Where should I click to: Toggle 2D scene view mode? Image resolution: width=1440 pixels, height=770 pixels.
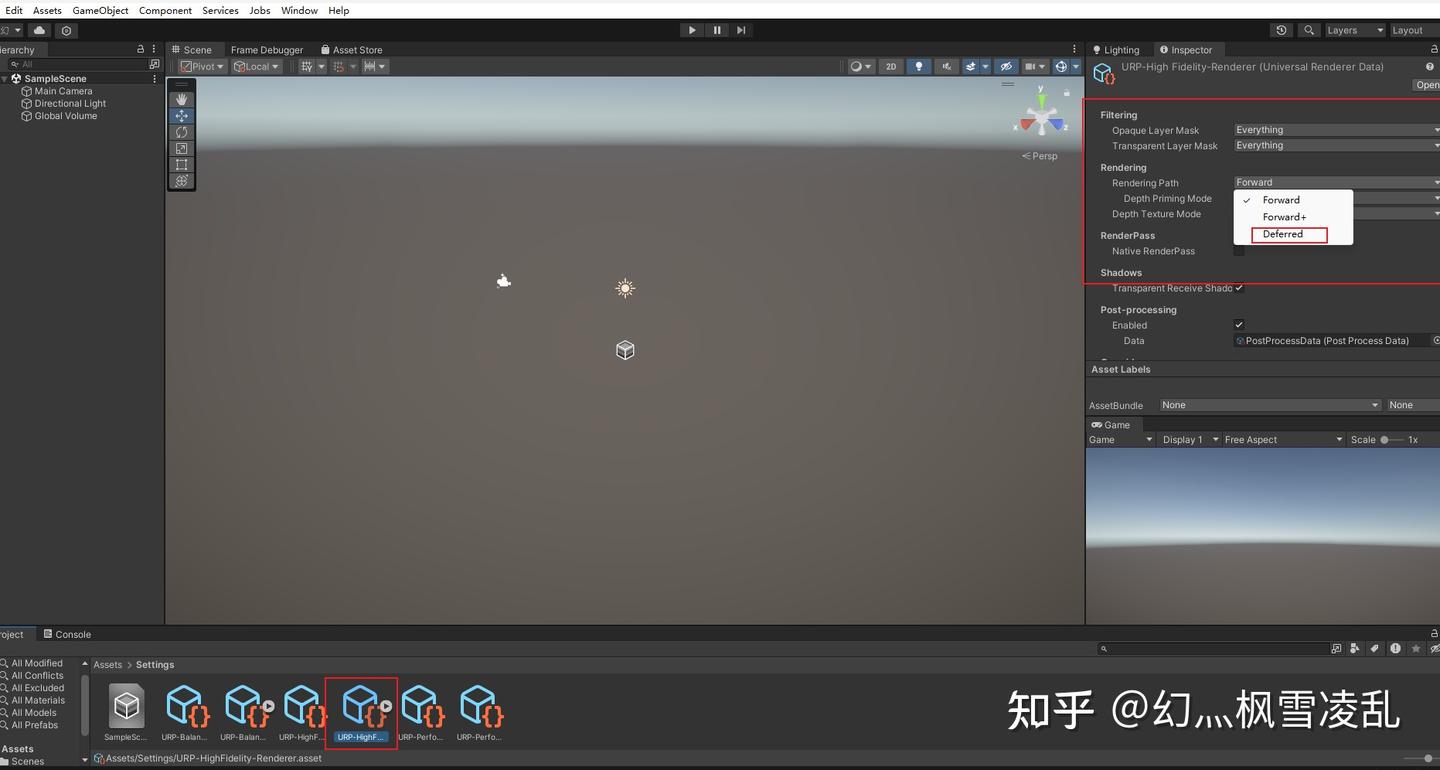pos(891,67)
